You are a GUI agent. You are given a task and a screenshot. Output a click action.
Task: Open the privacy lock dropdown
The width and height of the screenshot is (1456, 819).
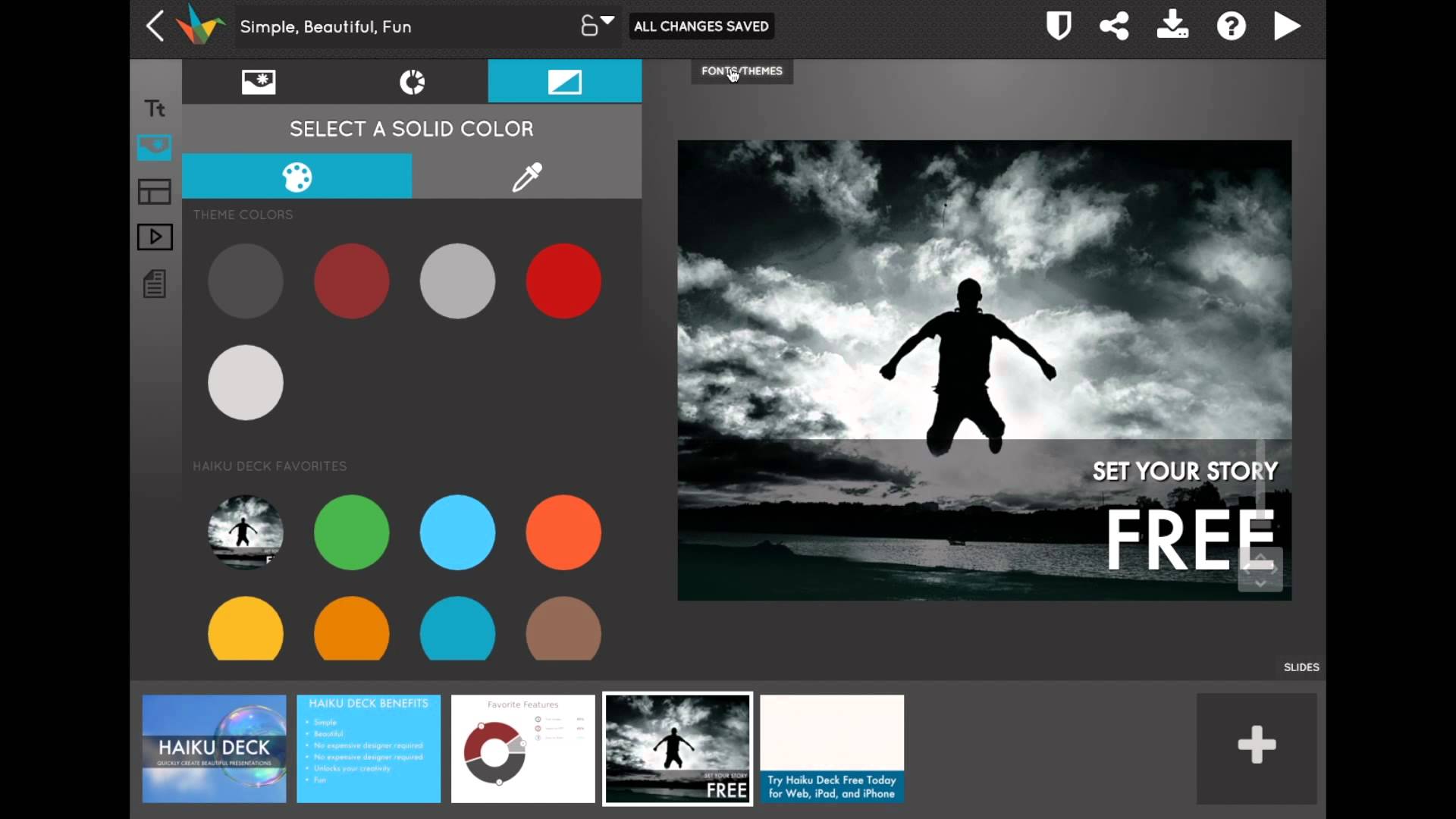pyautogui.click(x=597, y=25)
